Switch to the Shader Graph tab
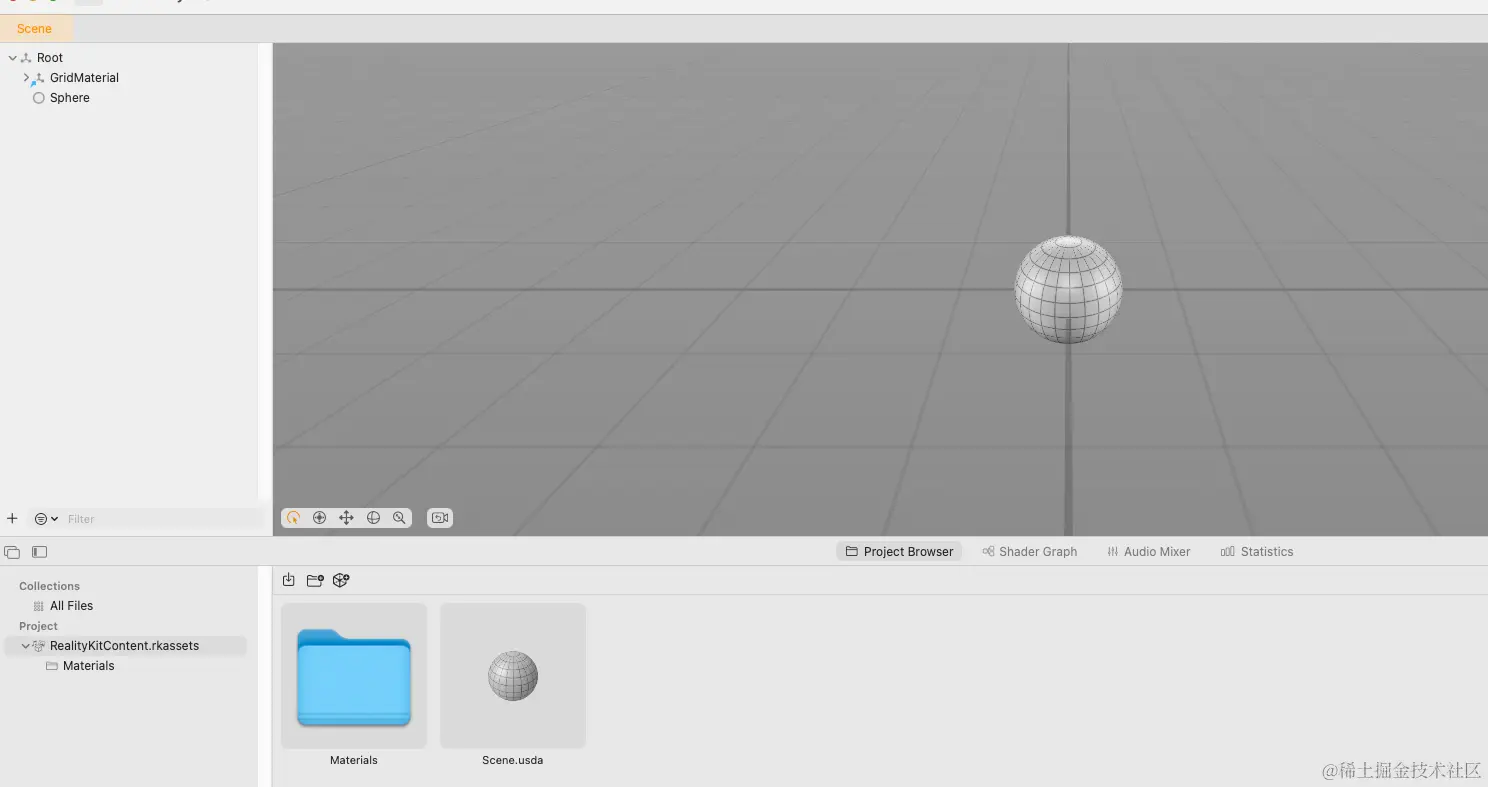This screenshot has height=787, width=1488. 1030,552
